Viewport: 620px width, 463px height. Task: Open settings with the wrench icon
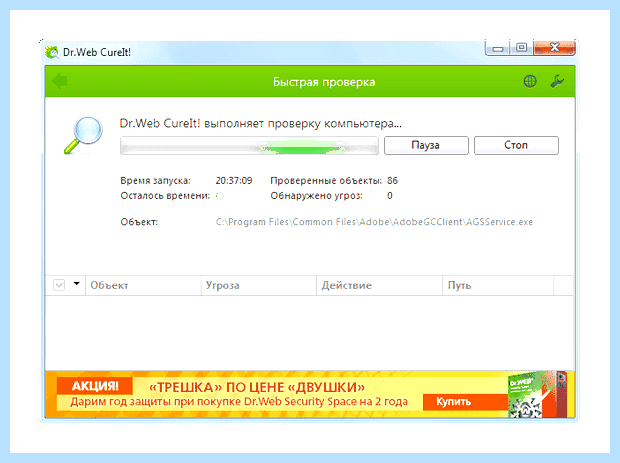click(x=558, y=81)
